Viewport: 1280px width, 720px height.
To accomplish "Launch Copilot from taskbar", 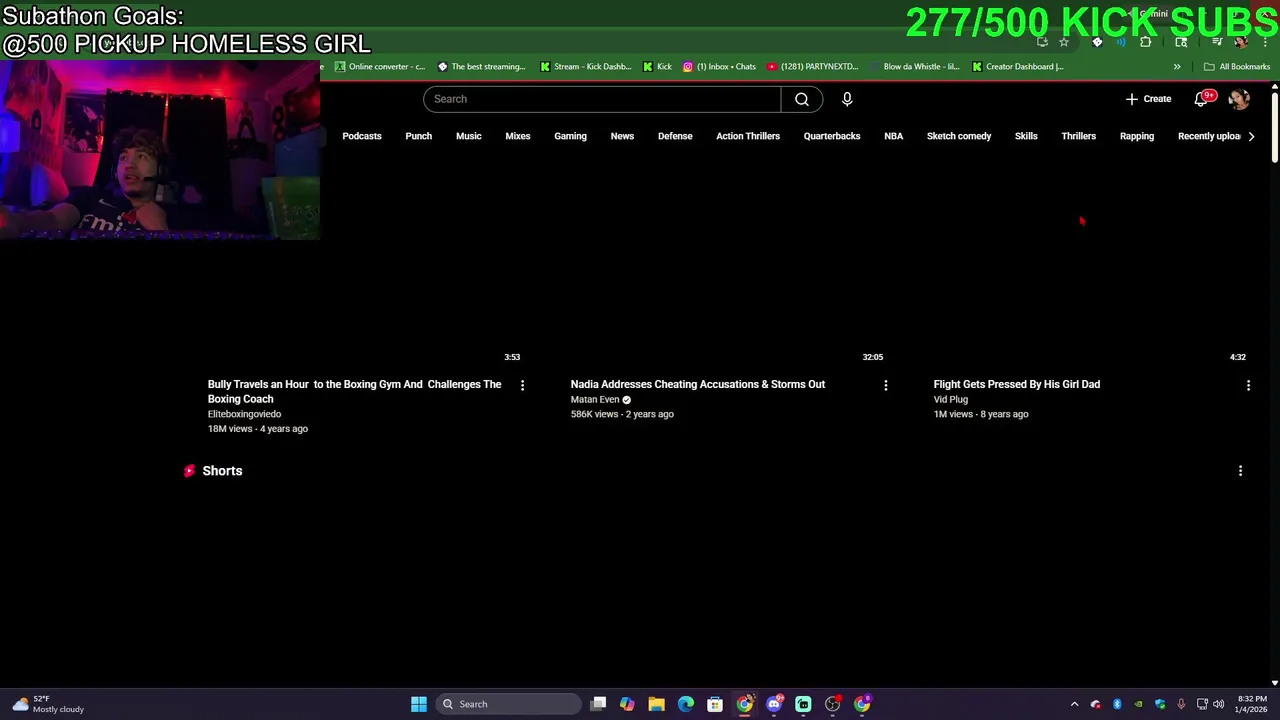I will click(627, 704).
